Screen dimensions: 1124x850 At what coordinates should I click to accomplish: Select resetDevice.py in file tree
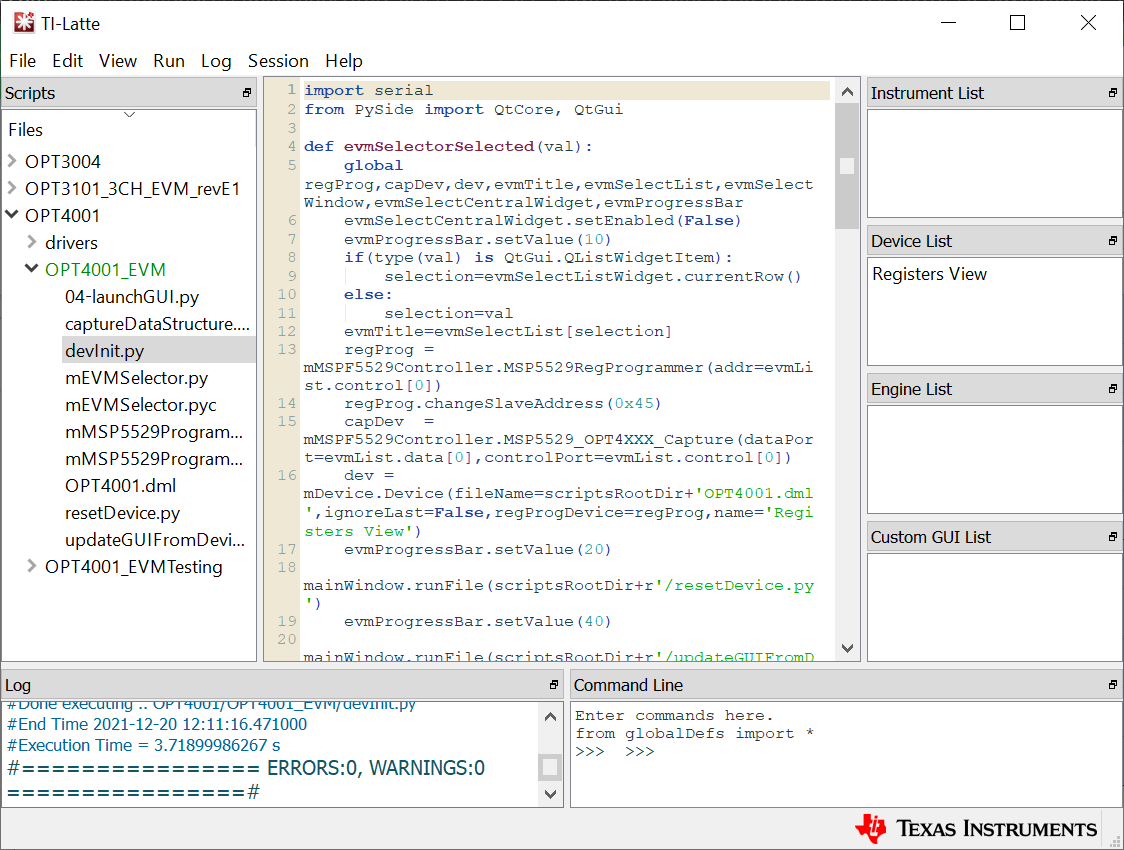point(122,513)
